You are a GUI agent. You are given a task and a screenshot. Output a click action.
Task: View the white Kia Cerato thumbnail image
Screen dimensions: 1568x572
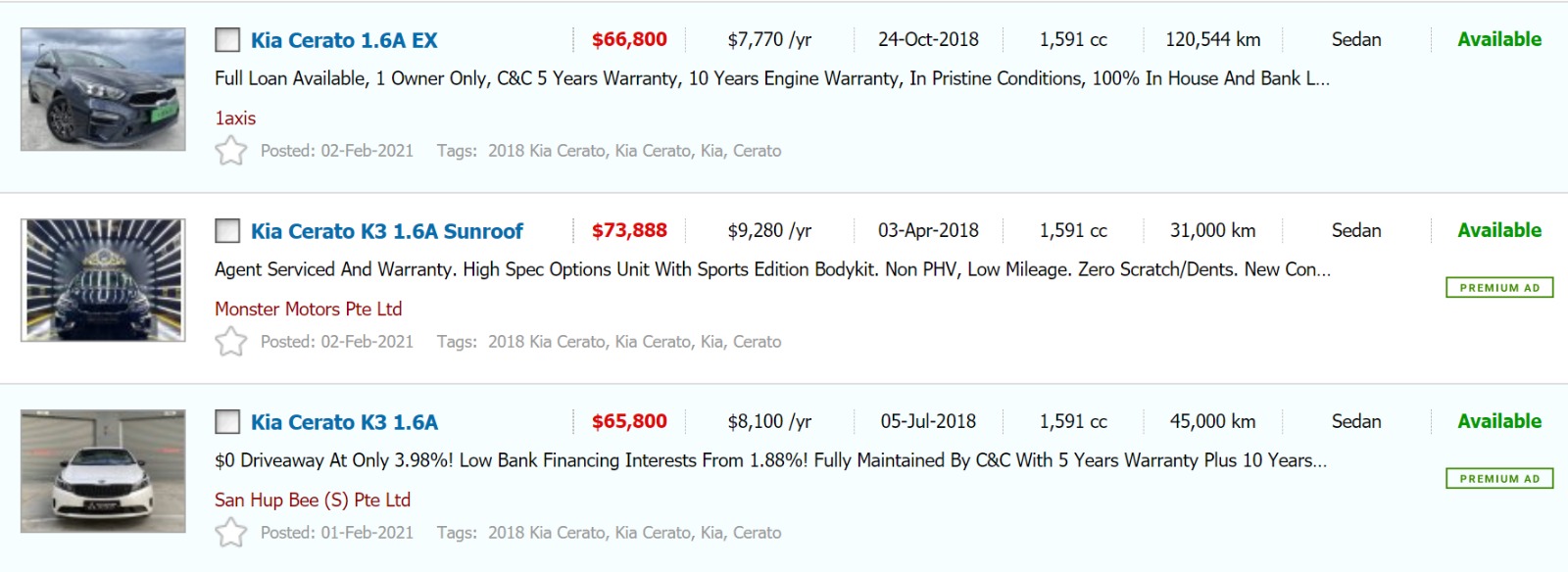(103, 471)
